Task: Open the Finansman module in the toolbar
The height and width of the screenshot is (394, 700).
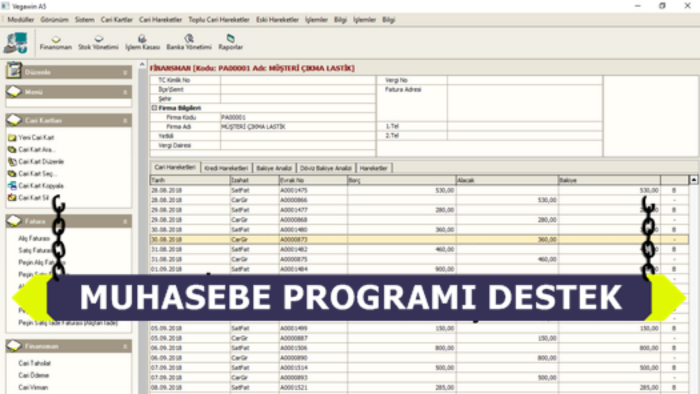Action: click(55, 42)
